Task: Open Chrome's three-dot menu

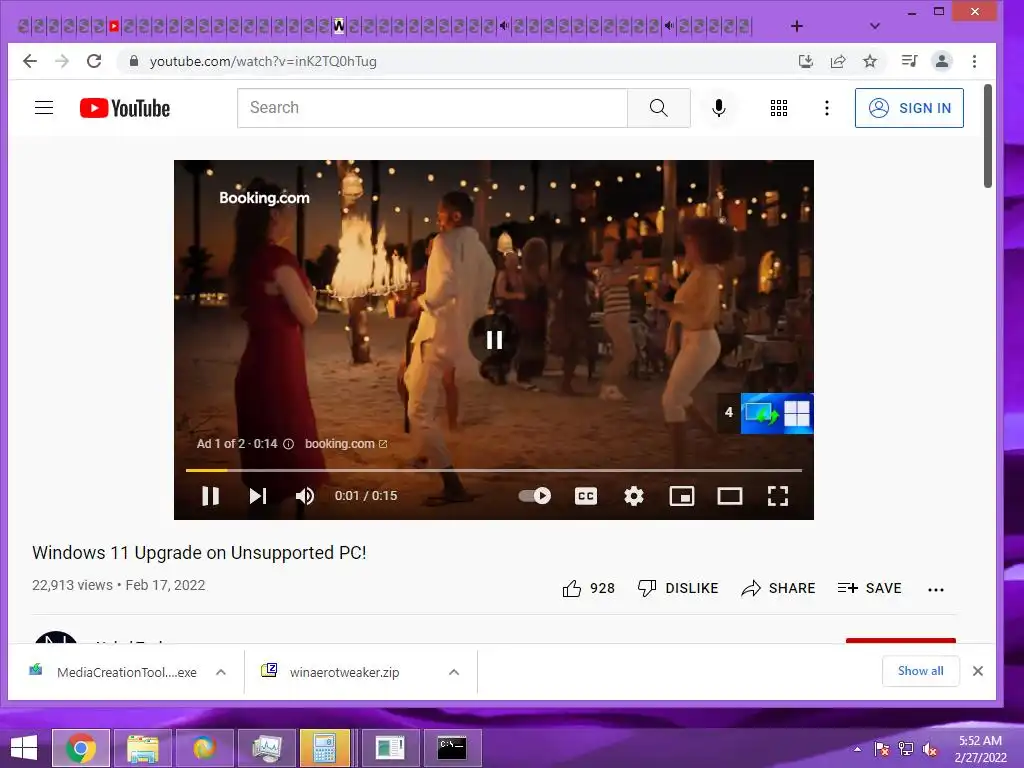Action: 974,61
